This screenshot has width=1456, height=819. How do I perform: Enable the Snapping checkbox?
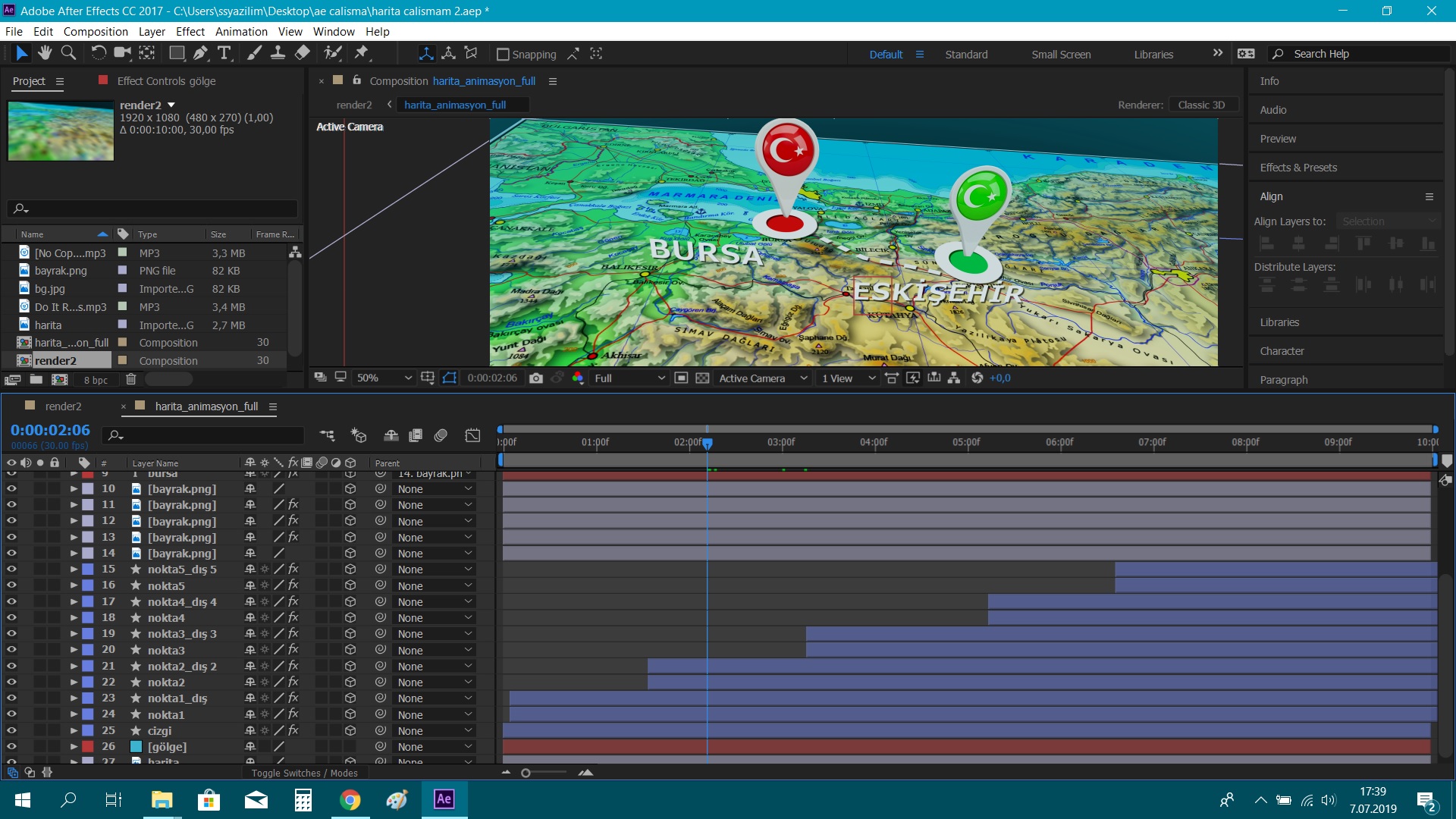pos(502,55)
